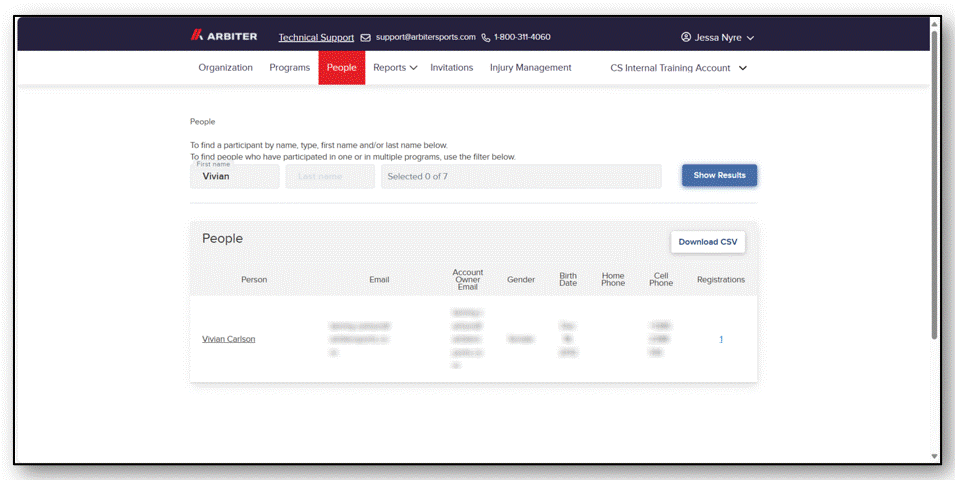Select the People tab
Screen dimensions: 955x480
pos(342,68)
